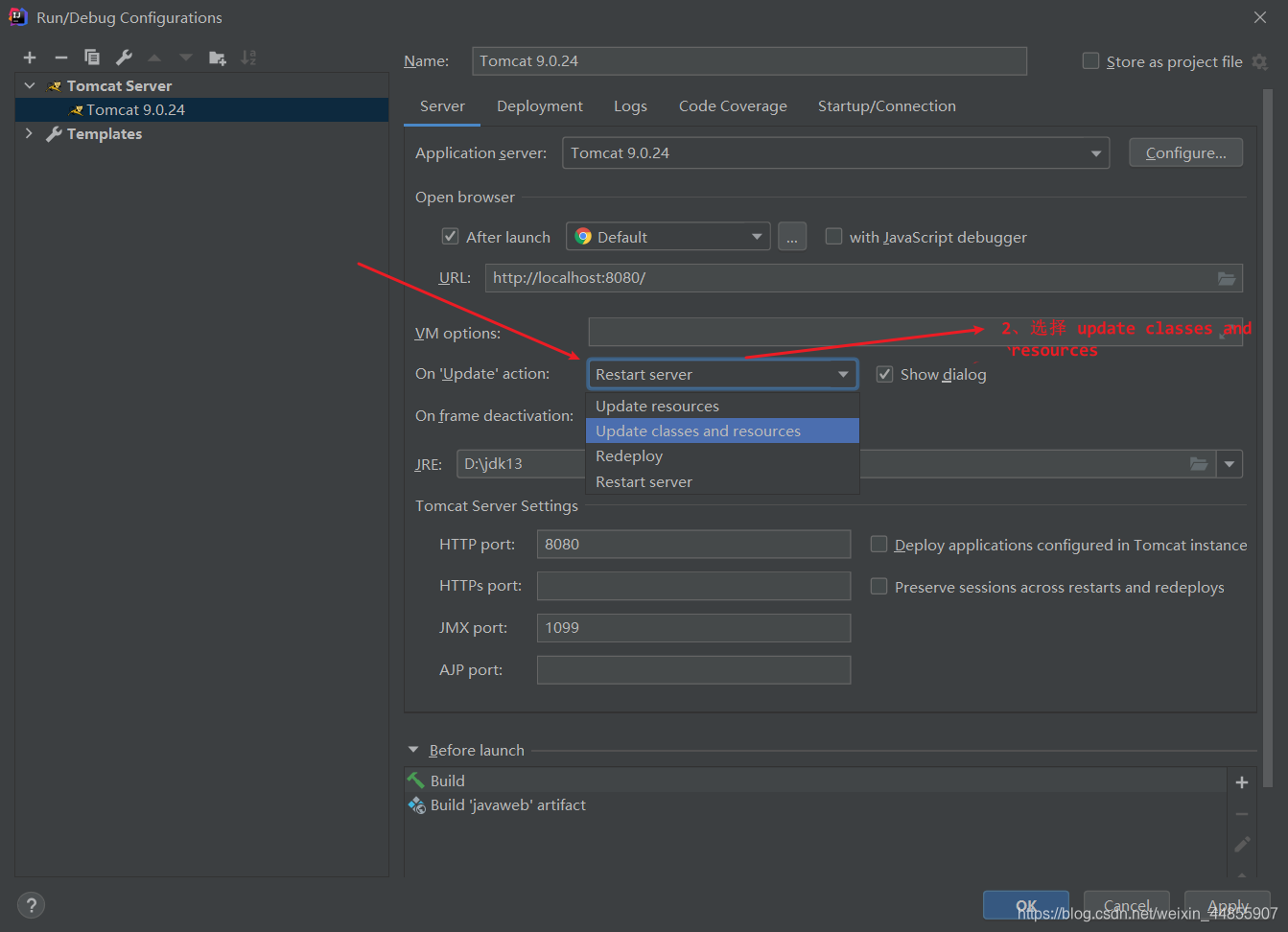This screenshot has height=932, width=1288.
Task: Toggle Show dialog checkbox
Action: pyautogui.click(x=884, y=374)
